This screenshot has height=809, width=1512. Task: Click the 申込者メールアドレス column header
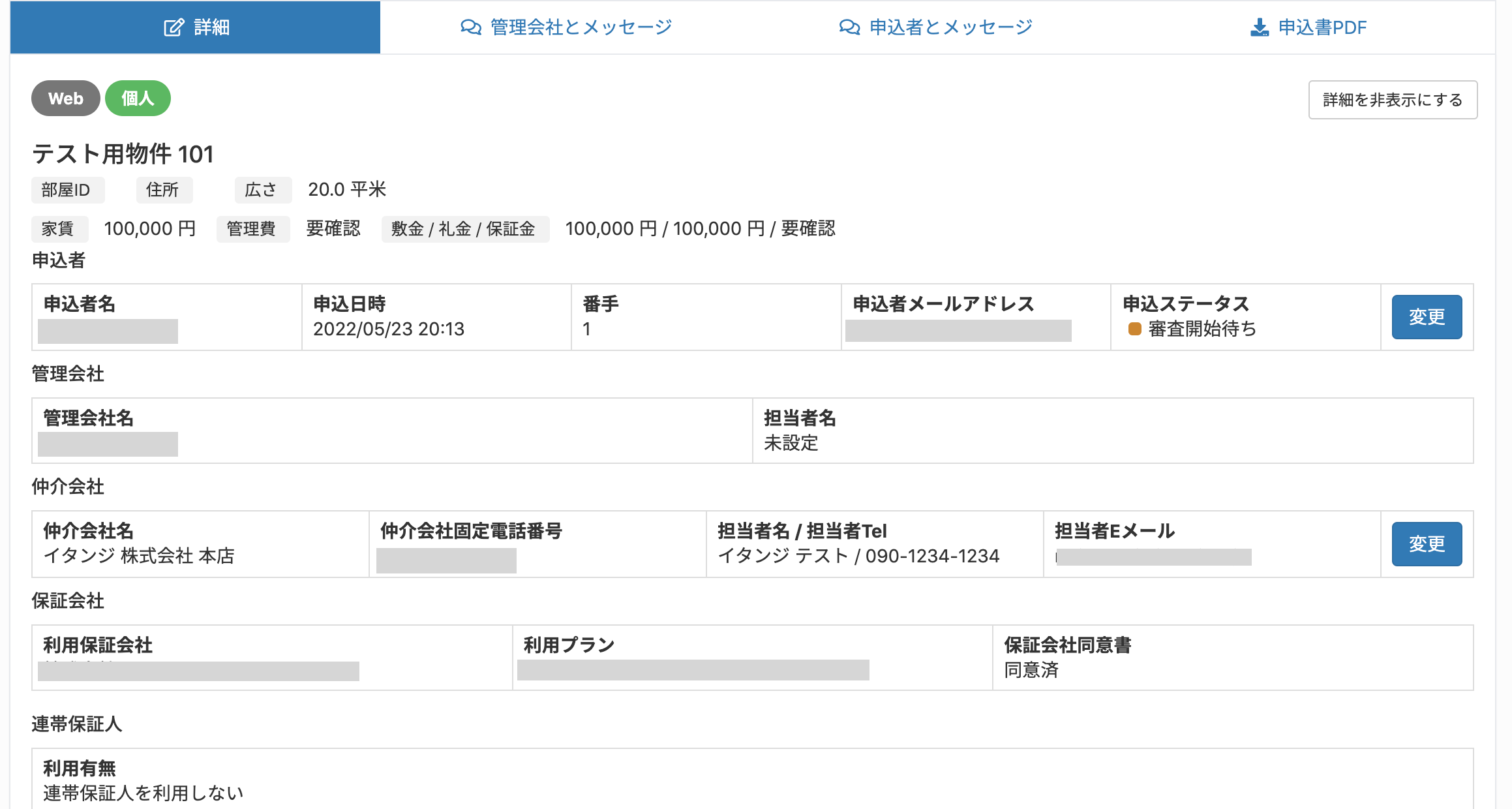click(x=943, y=304)
